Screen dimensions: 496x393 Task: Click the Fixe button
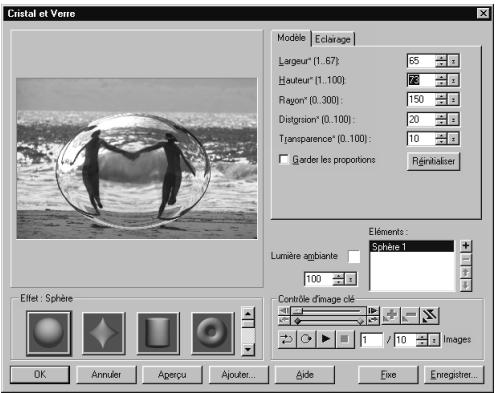(x=388, y=375)
